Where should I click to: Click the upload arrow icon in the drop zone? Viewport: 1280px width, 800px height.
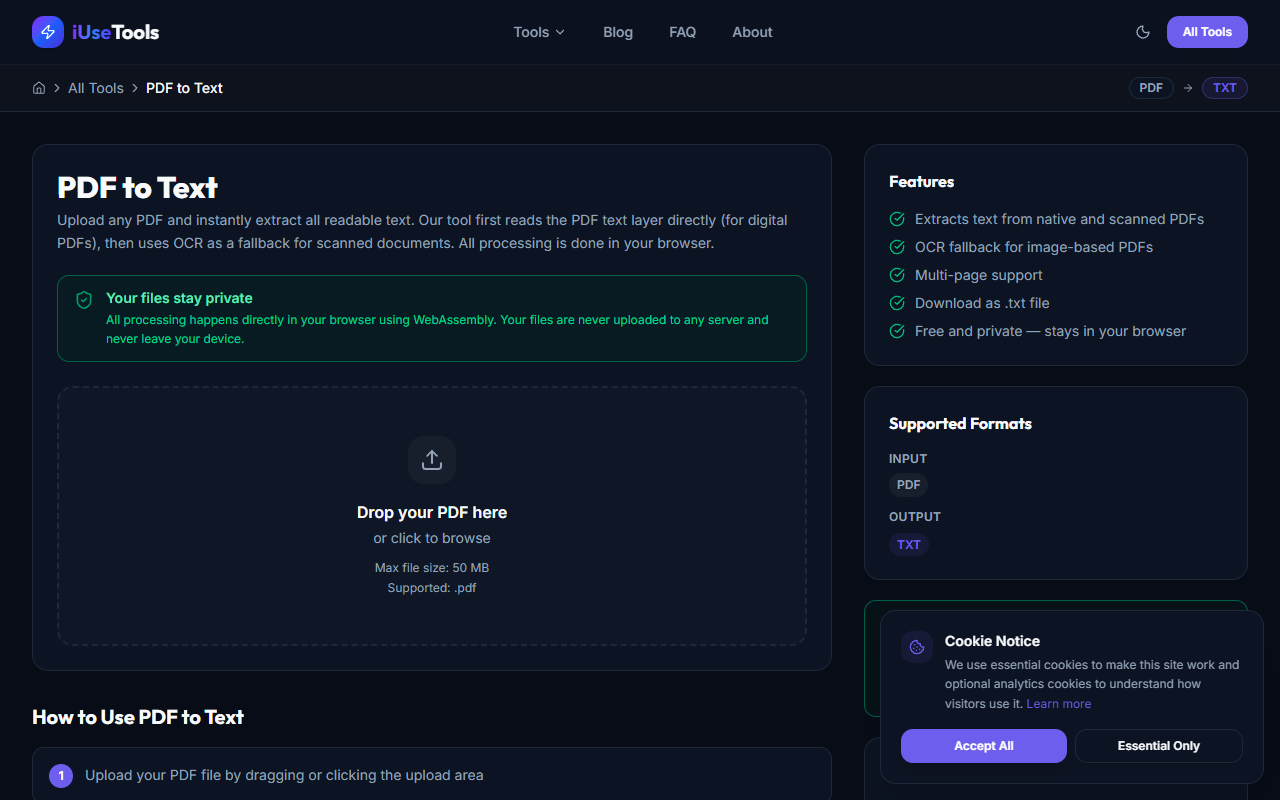431,459
